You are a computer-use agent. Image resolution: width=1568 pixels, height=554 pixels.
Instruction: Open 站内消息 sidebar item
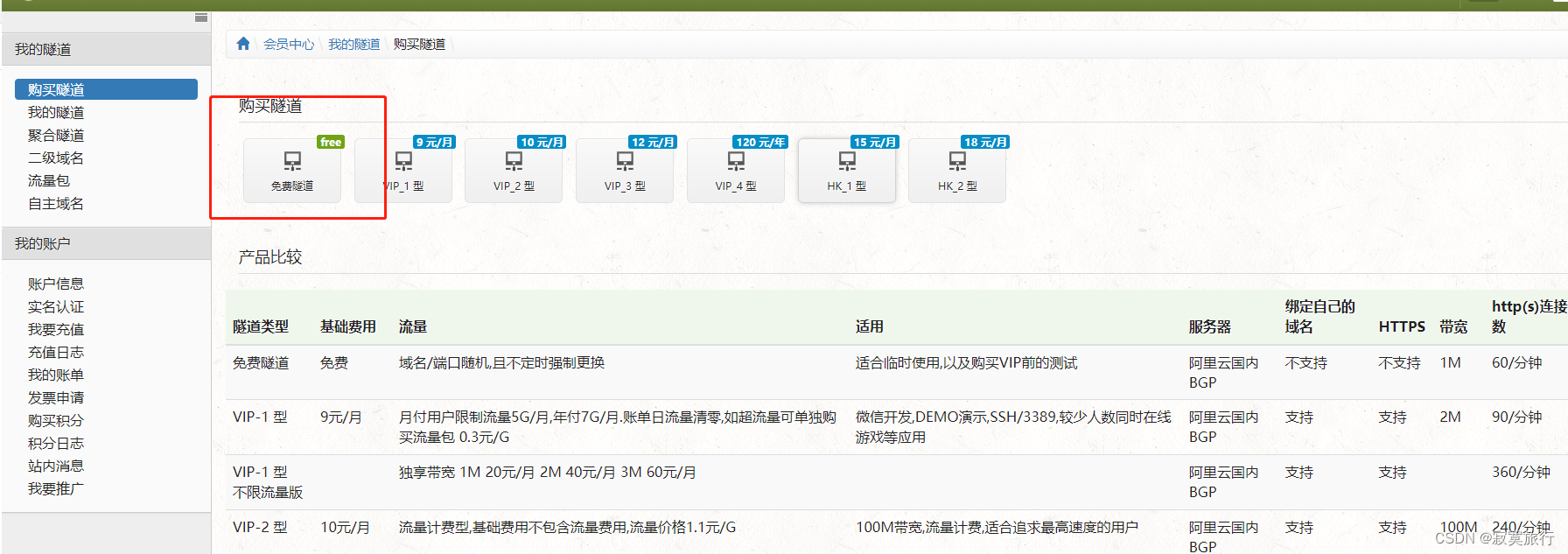pos(56,466)
